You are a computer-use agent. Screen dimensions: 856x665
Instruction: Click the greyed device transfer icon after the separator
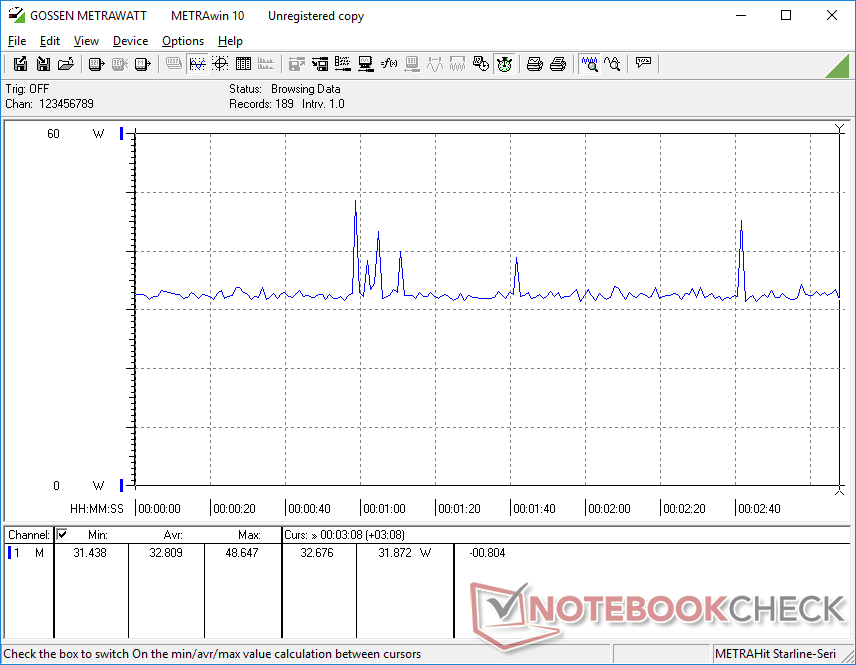(296, 64)
